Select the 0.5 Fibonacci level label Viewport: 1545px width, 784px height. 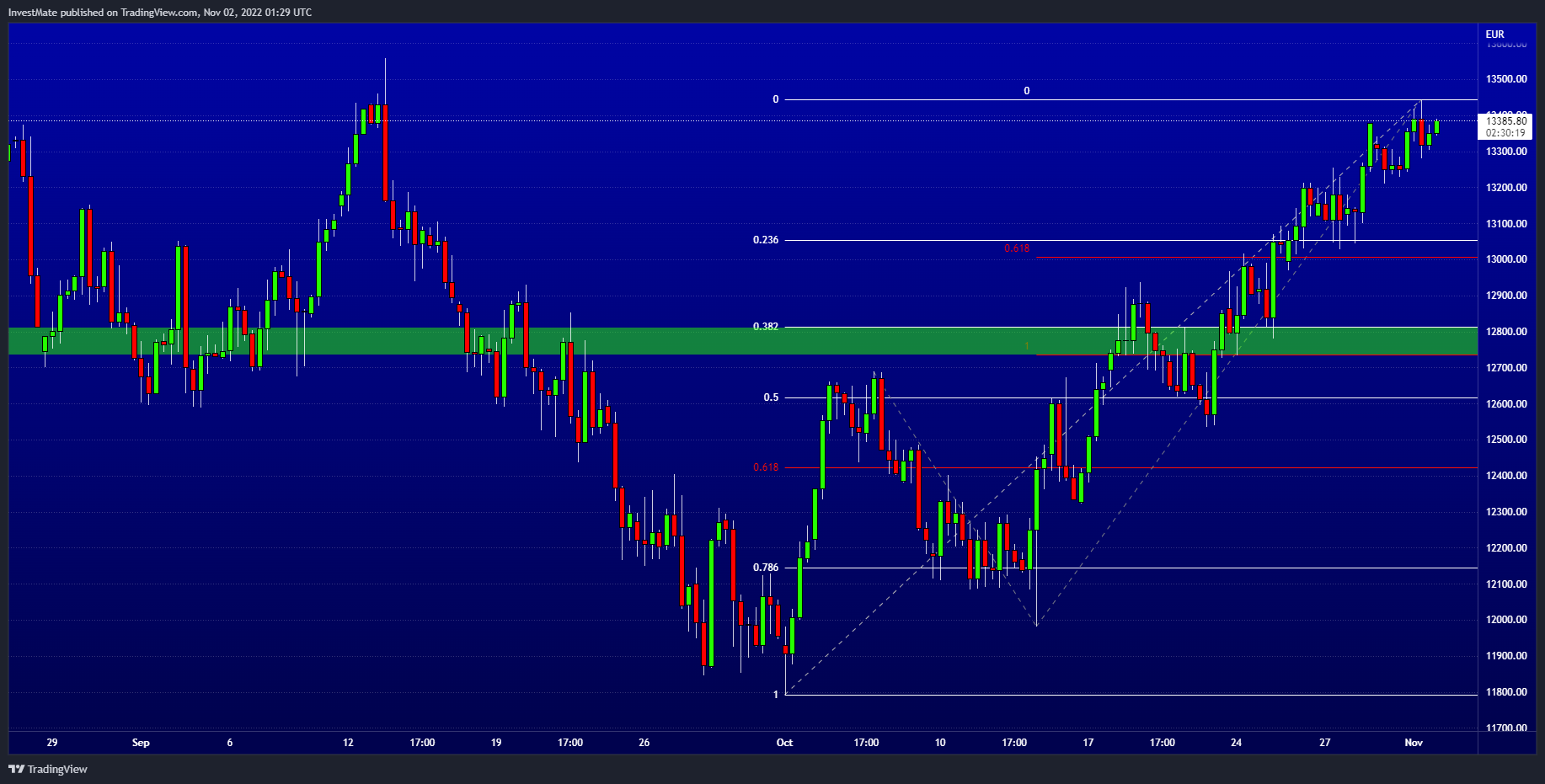pyautogui.click(x=772, y=397)
